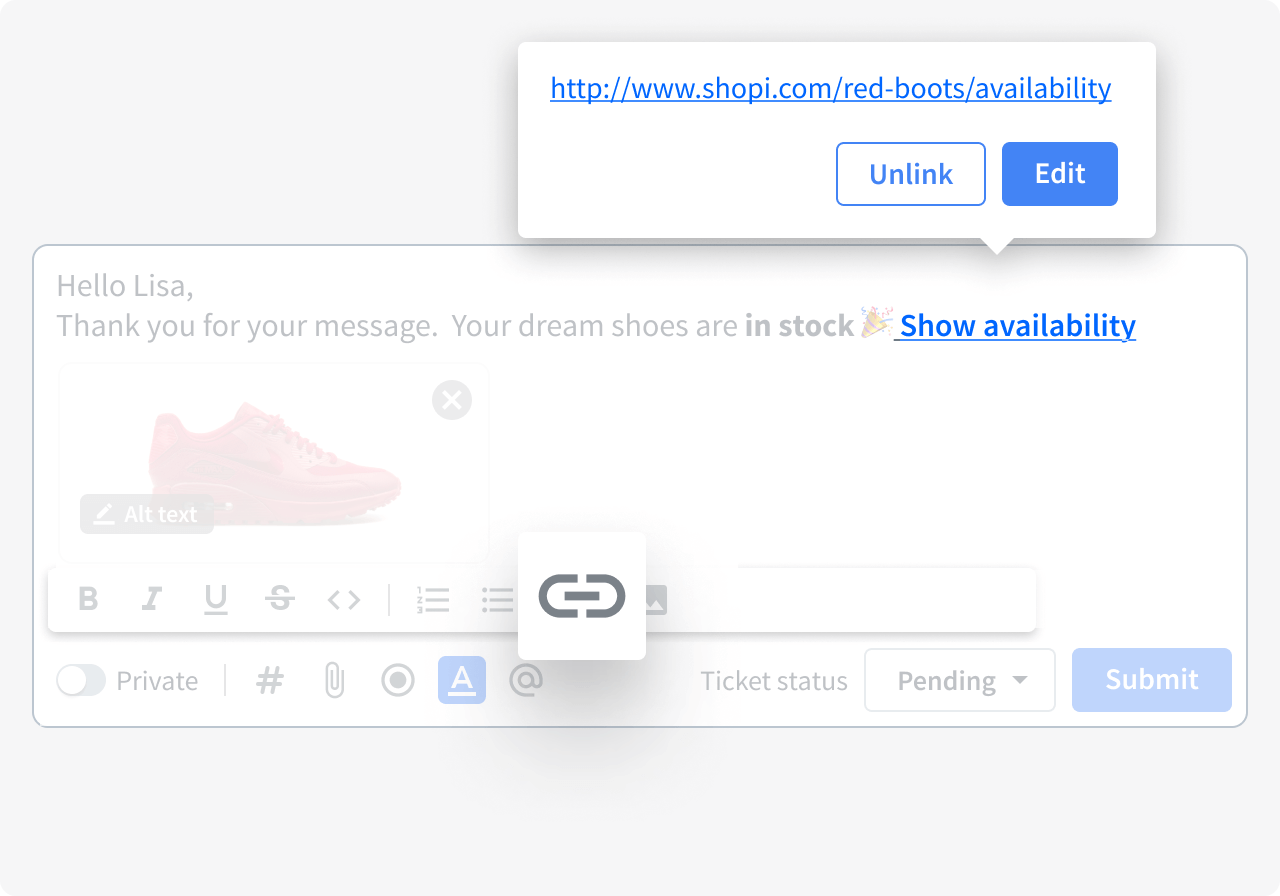Open the red-boots availability URL

pos(830,88)
